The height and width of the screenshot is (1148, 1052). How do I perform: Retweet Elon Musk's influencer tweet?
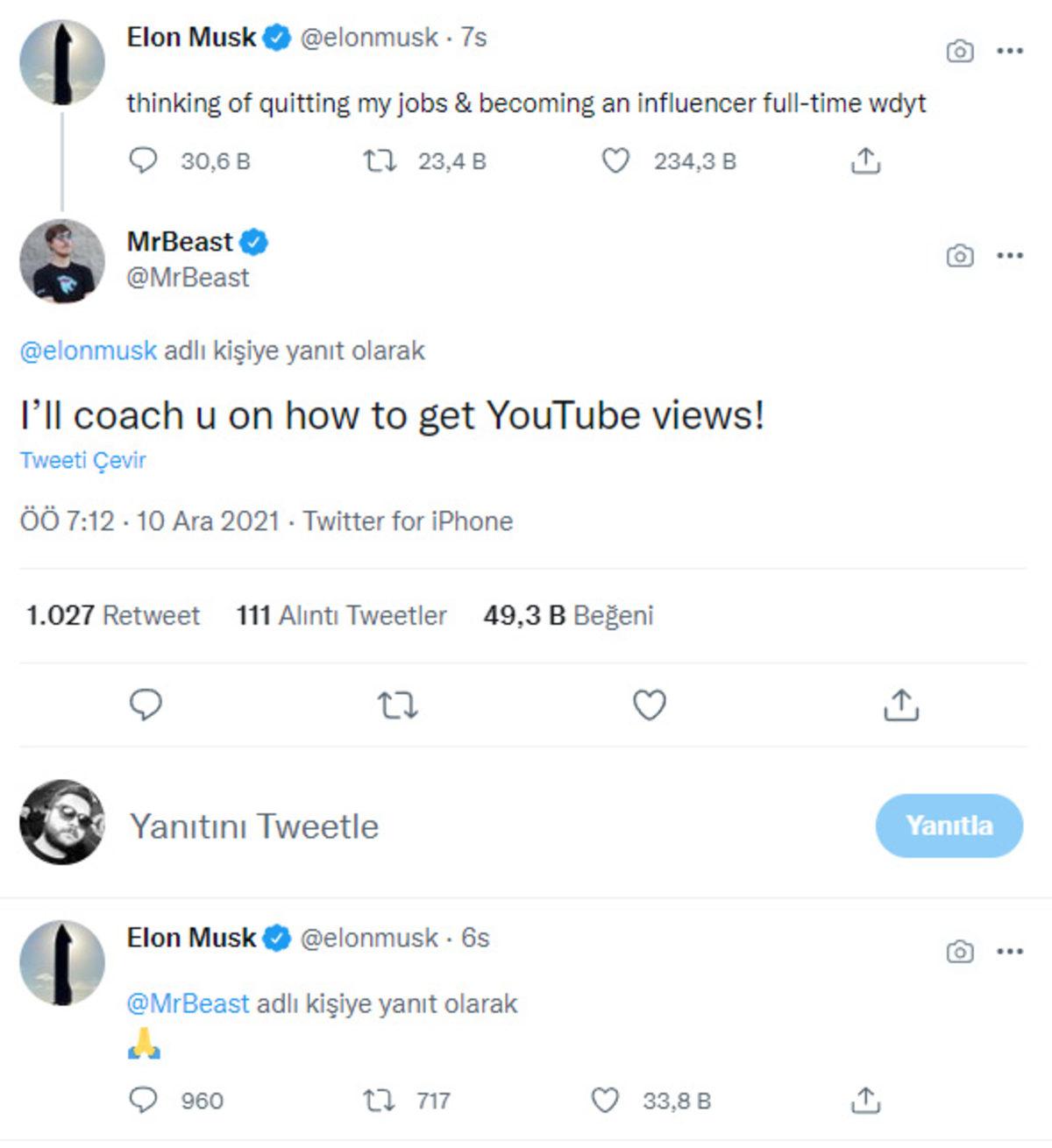[x=380, y=160]
